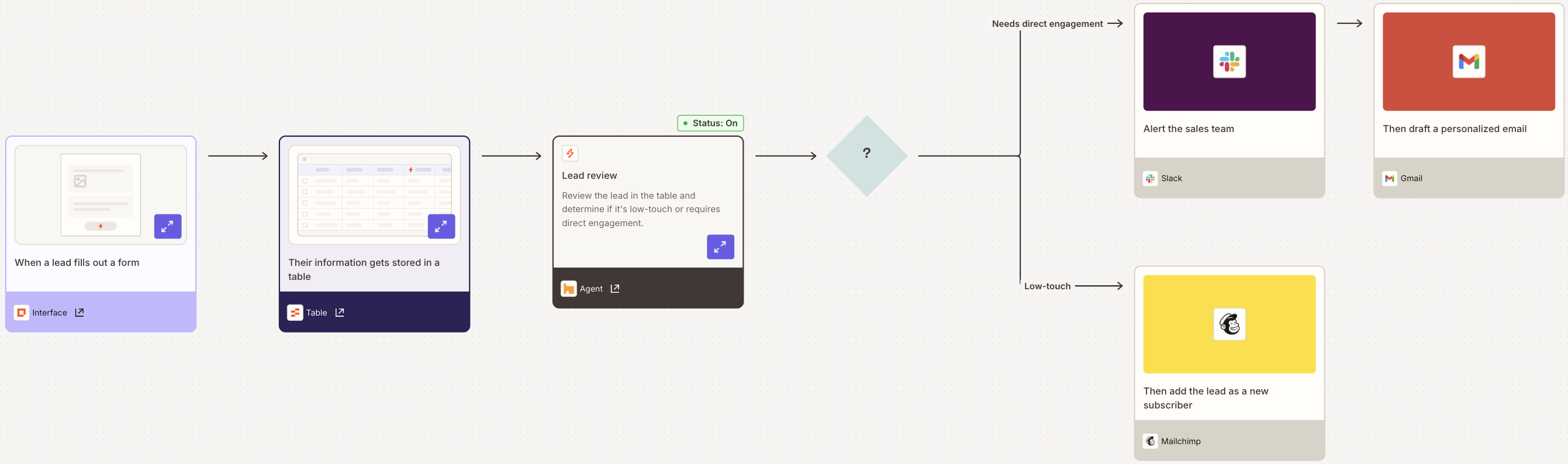Open the form preview thumbnail

click(101, 195)
